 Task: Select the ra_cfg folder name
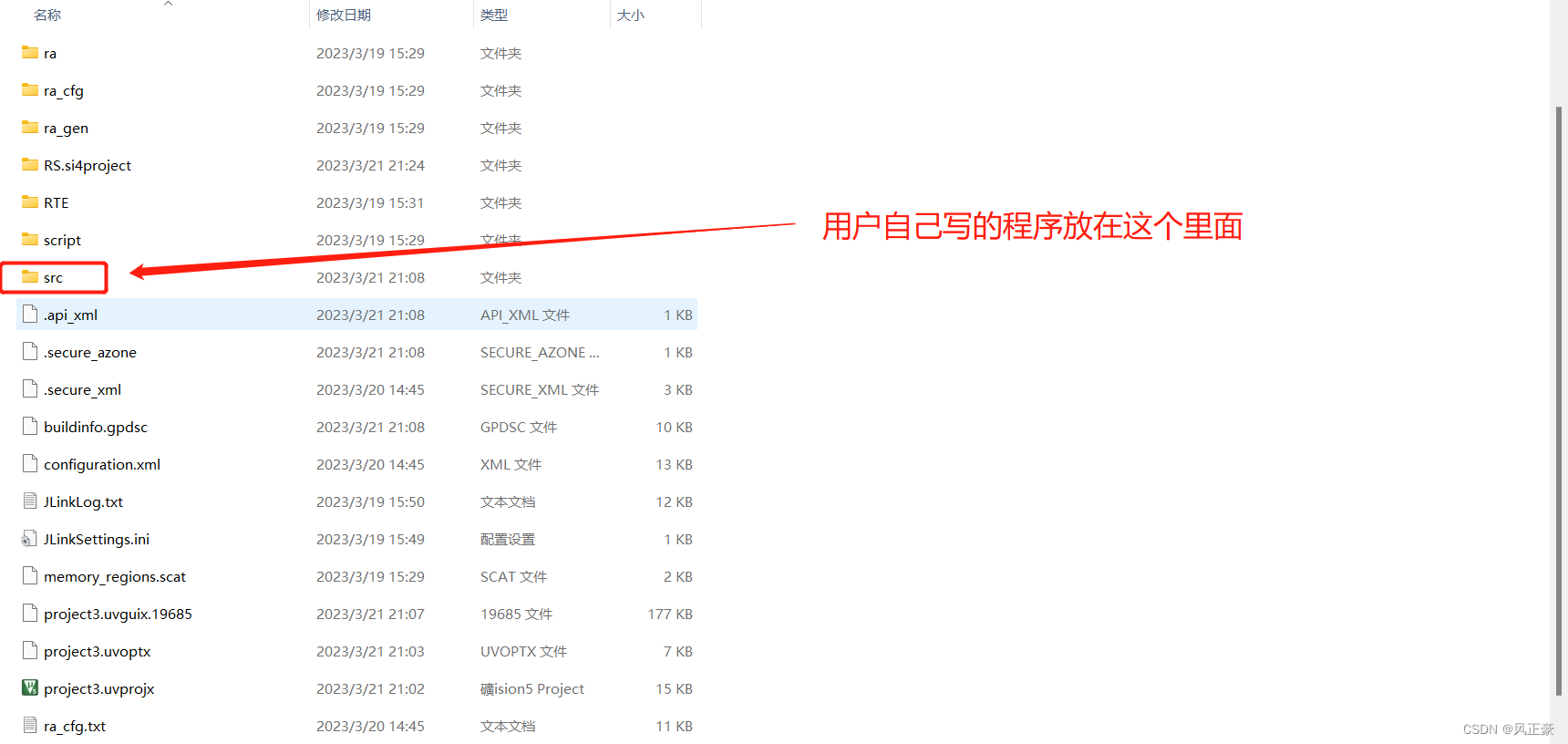click(x=64, y=91)
